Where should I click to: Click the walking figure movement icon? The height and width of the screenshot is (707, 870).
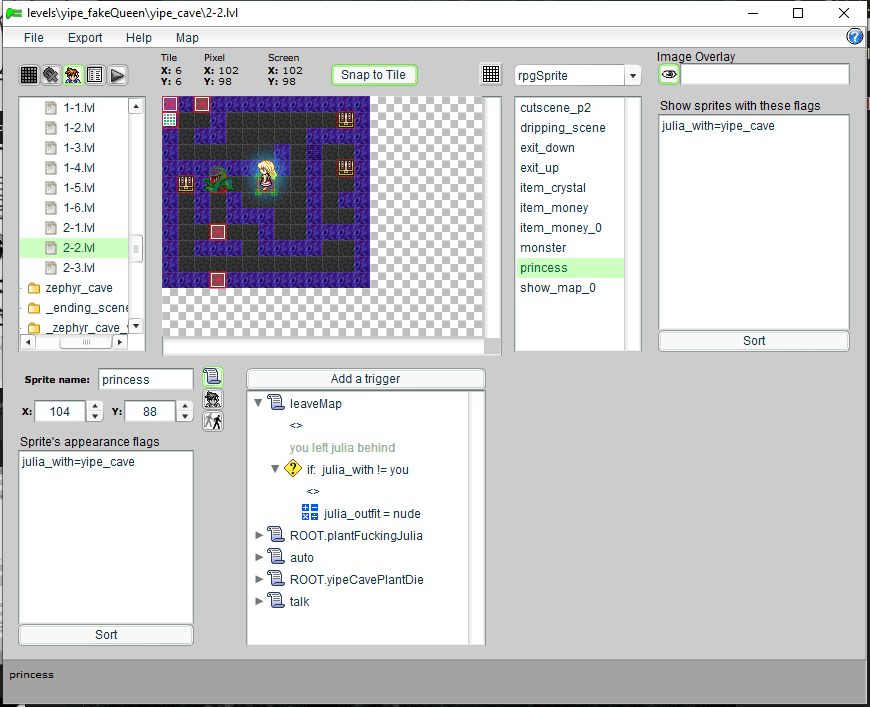(212, 421)
